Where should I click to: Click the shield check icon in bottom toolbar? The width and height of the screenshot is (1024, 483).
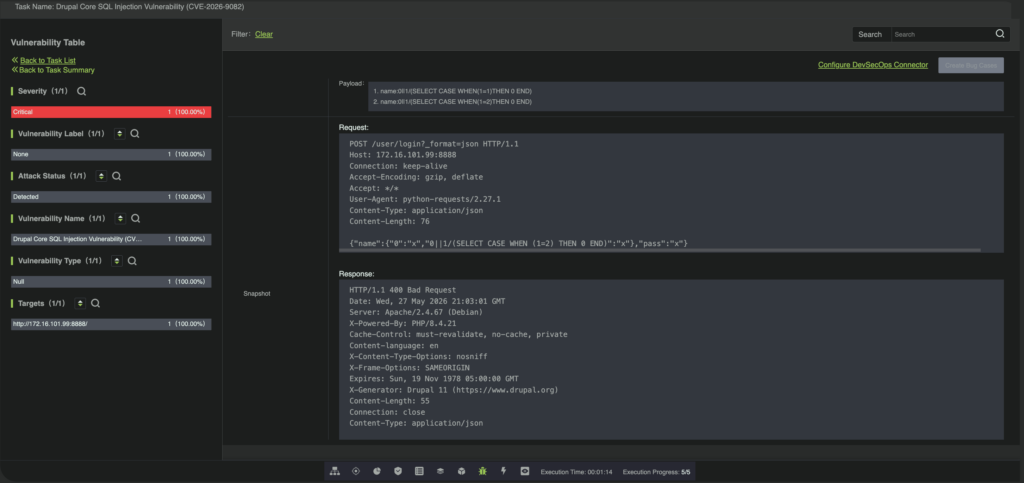[398, 471]
